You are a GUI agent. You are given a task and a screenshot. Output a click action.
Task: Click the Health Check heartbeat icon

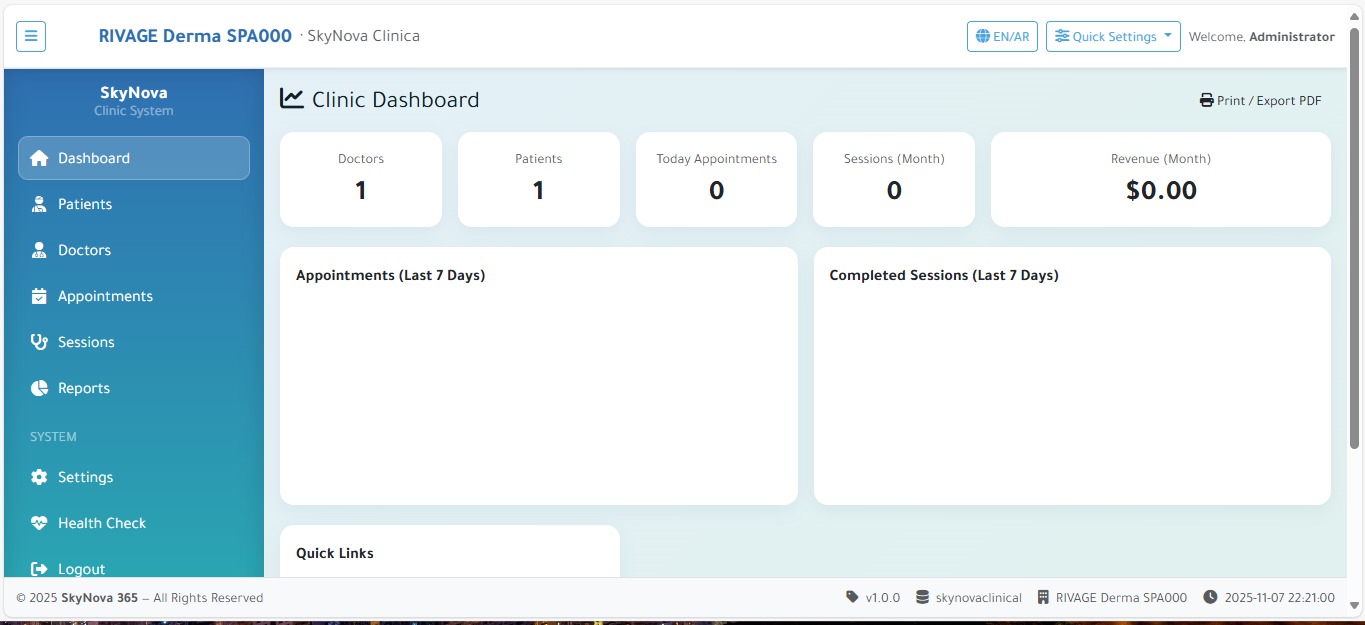pyautogui.click(x=39, y=523)
